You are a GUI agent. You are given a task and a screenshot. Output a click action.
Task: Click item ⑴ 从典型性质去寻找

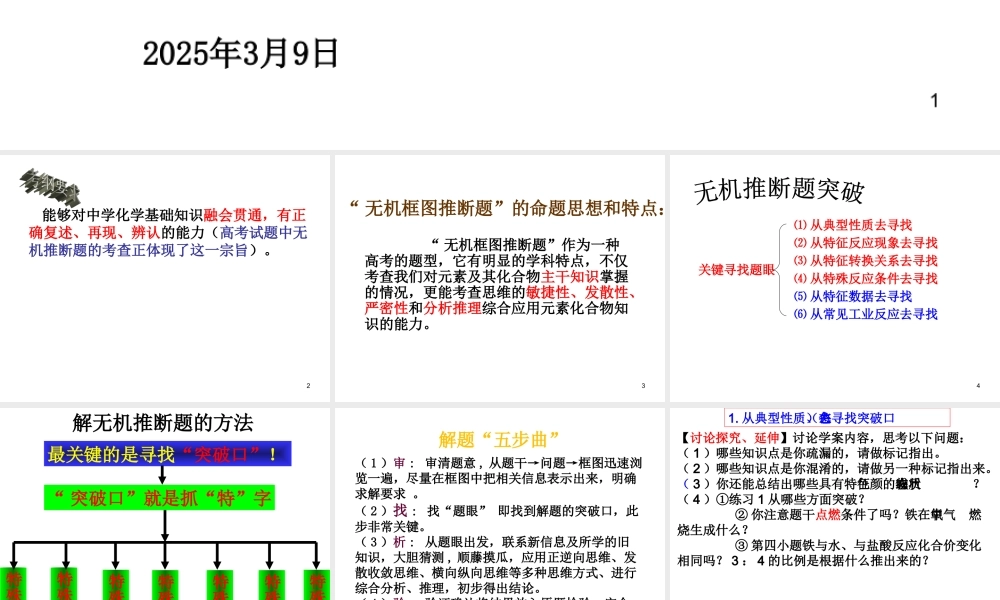pyautogui.click(x=853, y=225)
